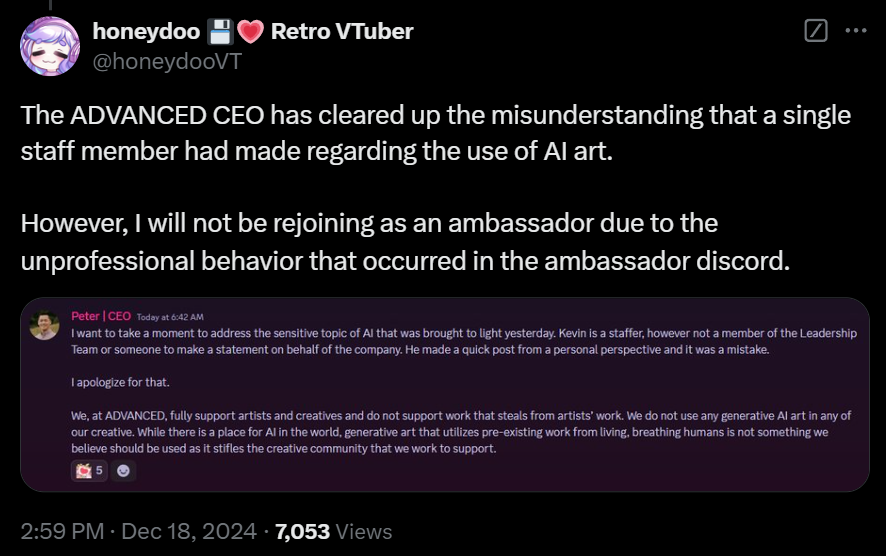Screen dimensions: 886x556
Task: Click the pink heart emoji in name
Action: [x=250, y=32]
